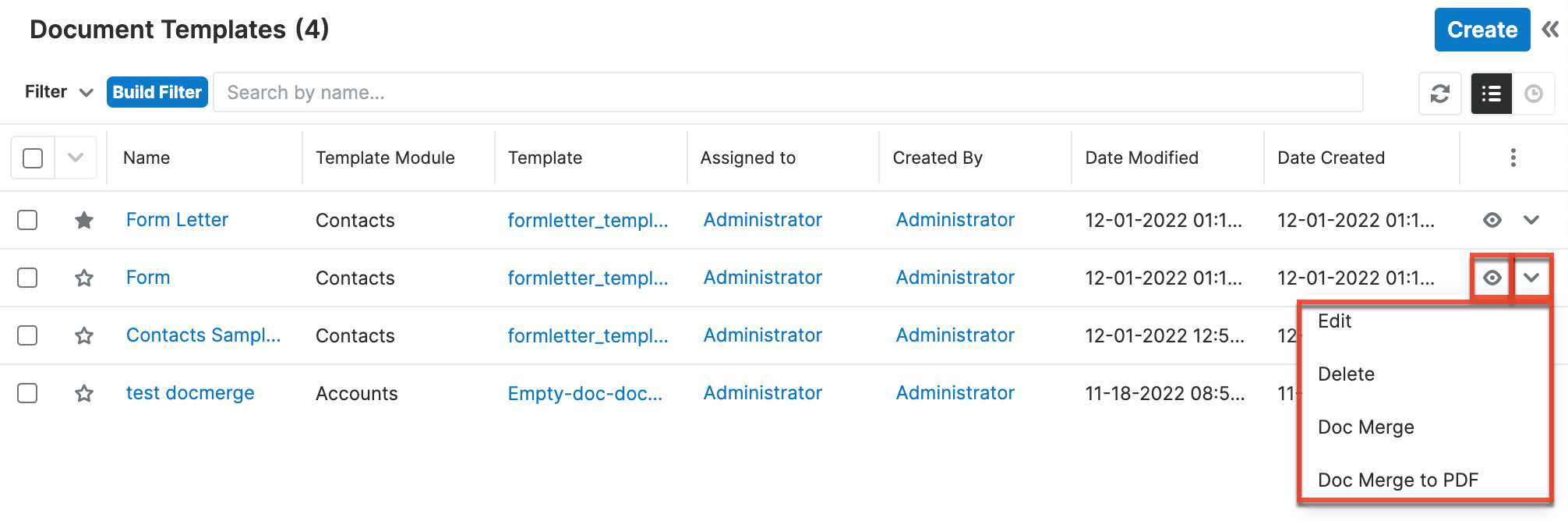Star the Form template row
The width and height of the screenshot is (1568, 521).
pyautogui.click(x=83, y=278)
